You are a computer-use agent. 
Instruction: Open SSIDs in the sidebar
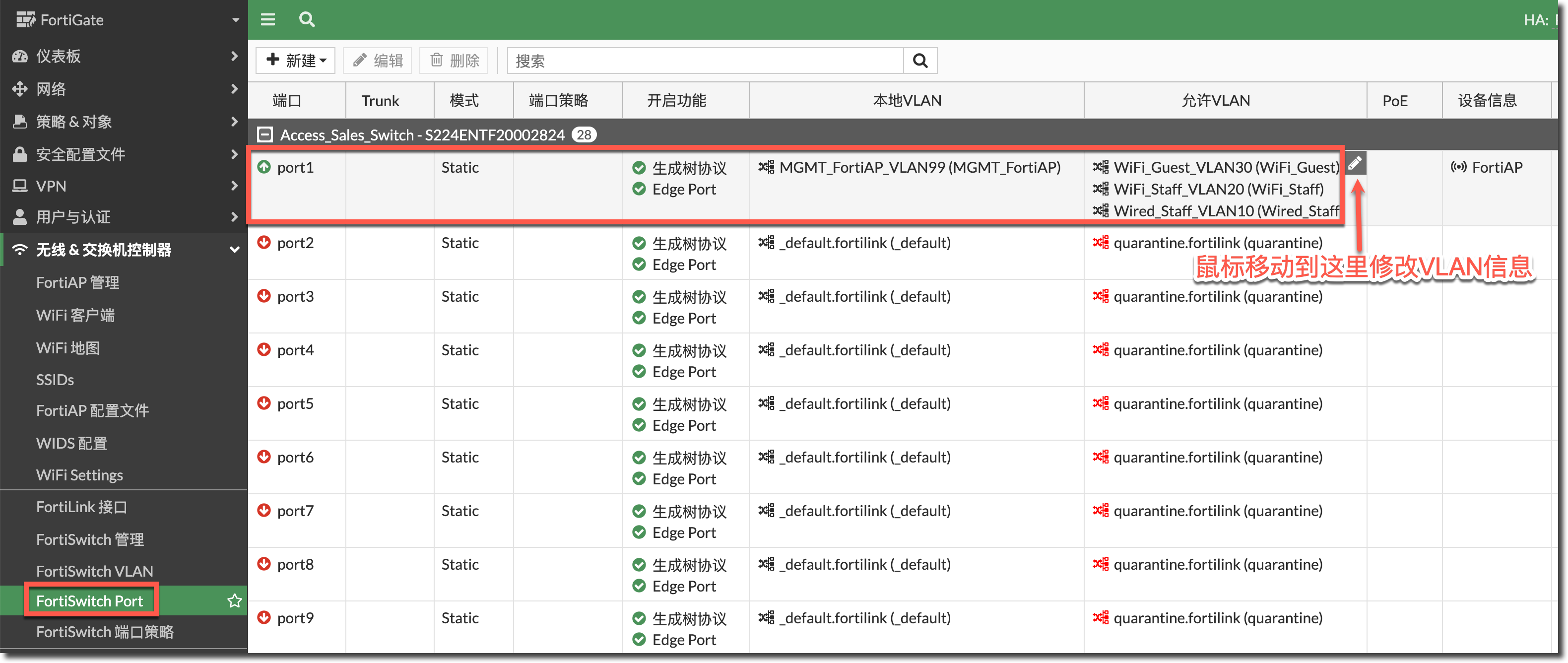coord(55,380)
